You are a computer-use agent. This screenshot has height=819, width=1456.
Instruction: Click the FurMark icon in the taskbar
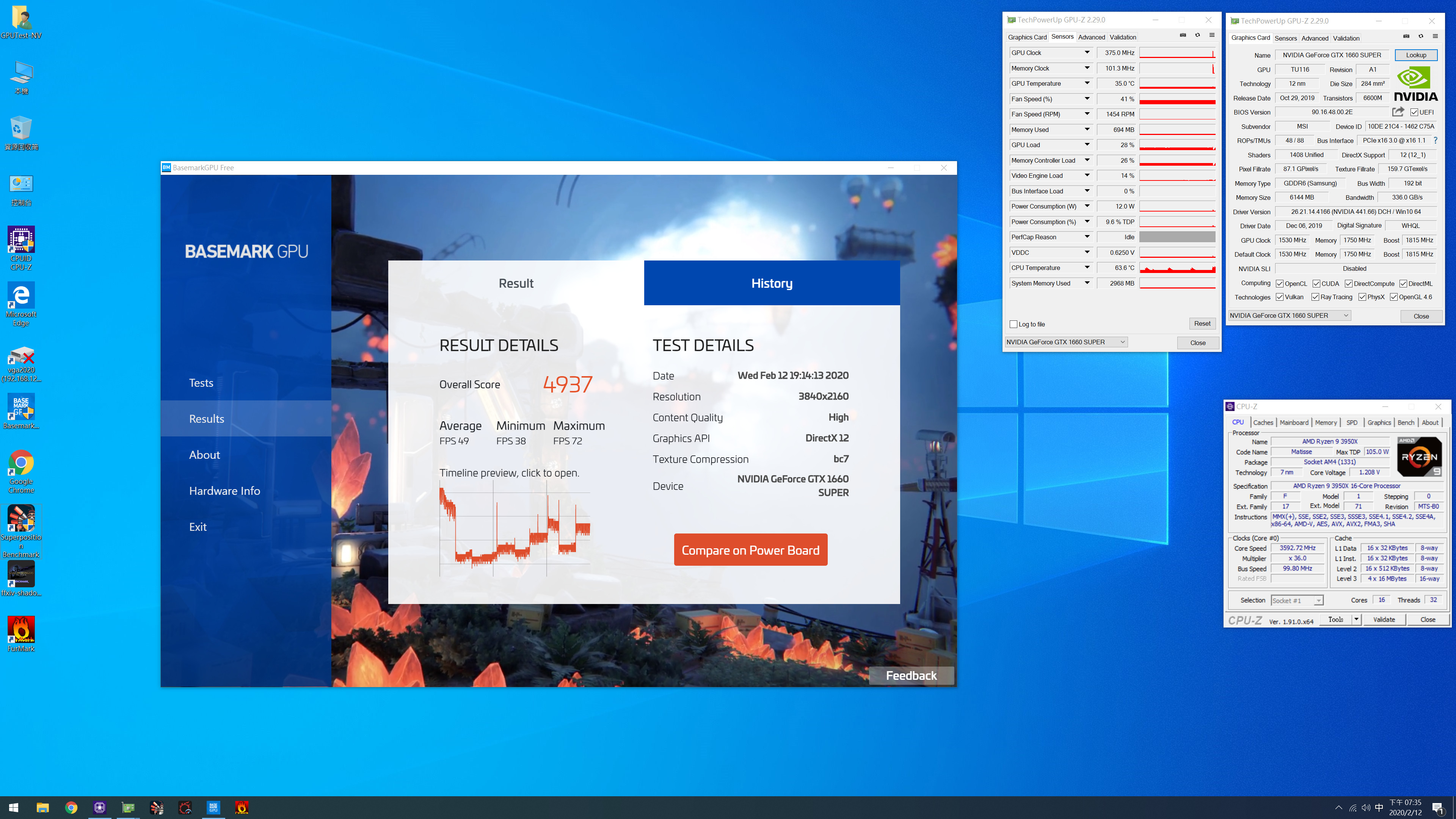click(x=242, y=808)
